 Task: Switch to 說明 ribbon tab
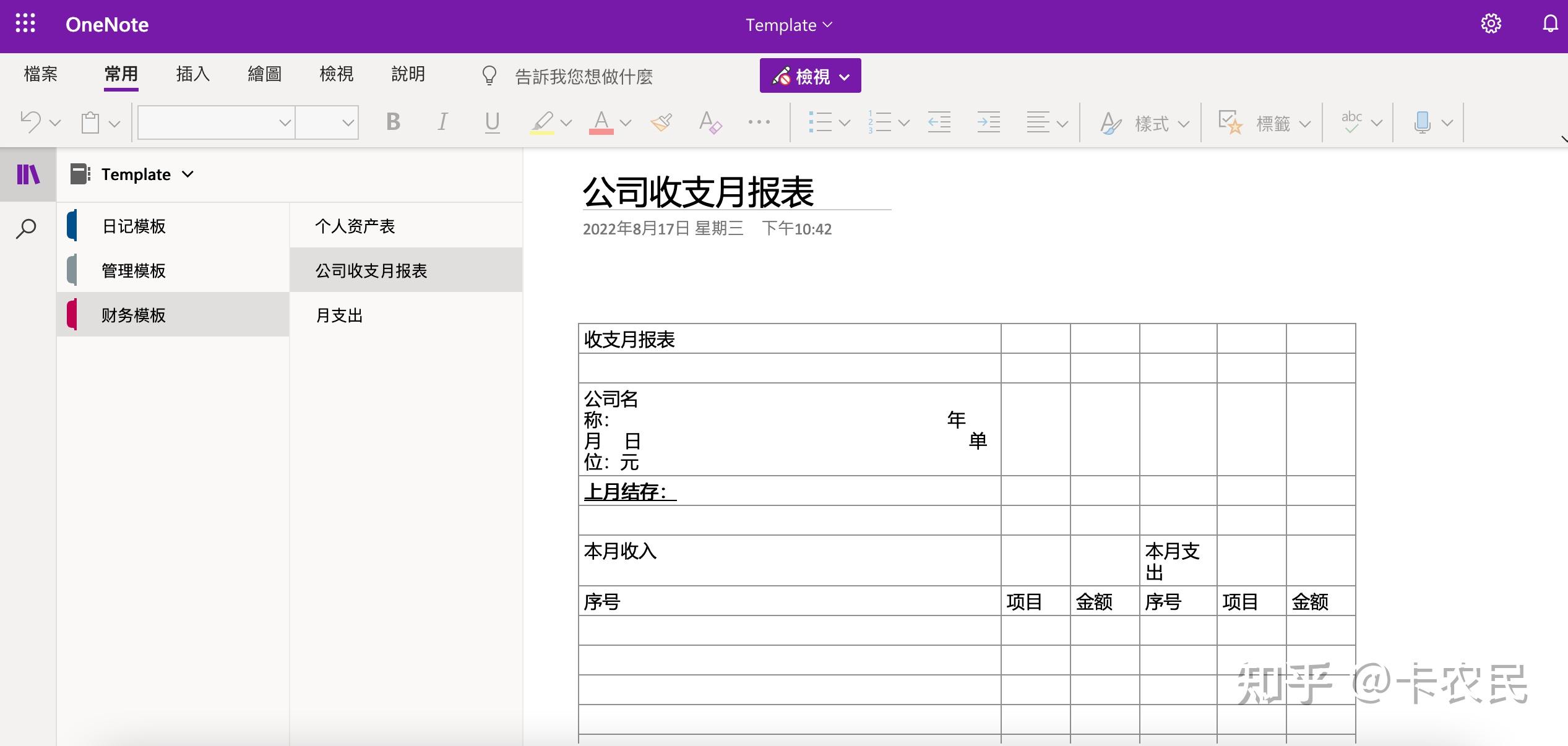408,74
